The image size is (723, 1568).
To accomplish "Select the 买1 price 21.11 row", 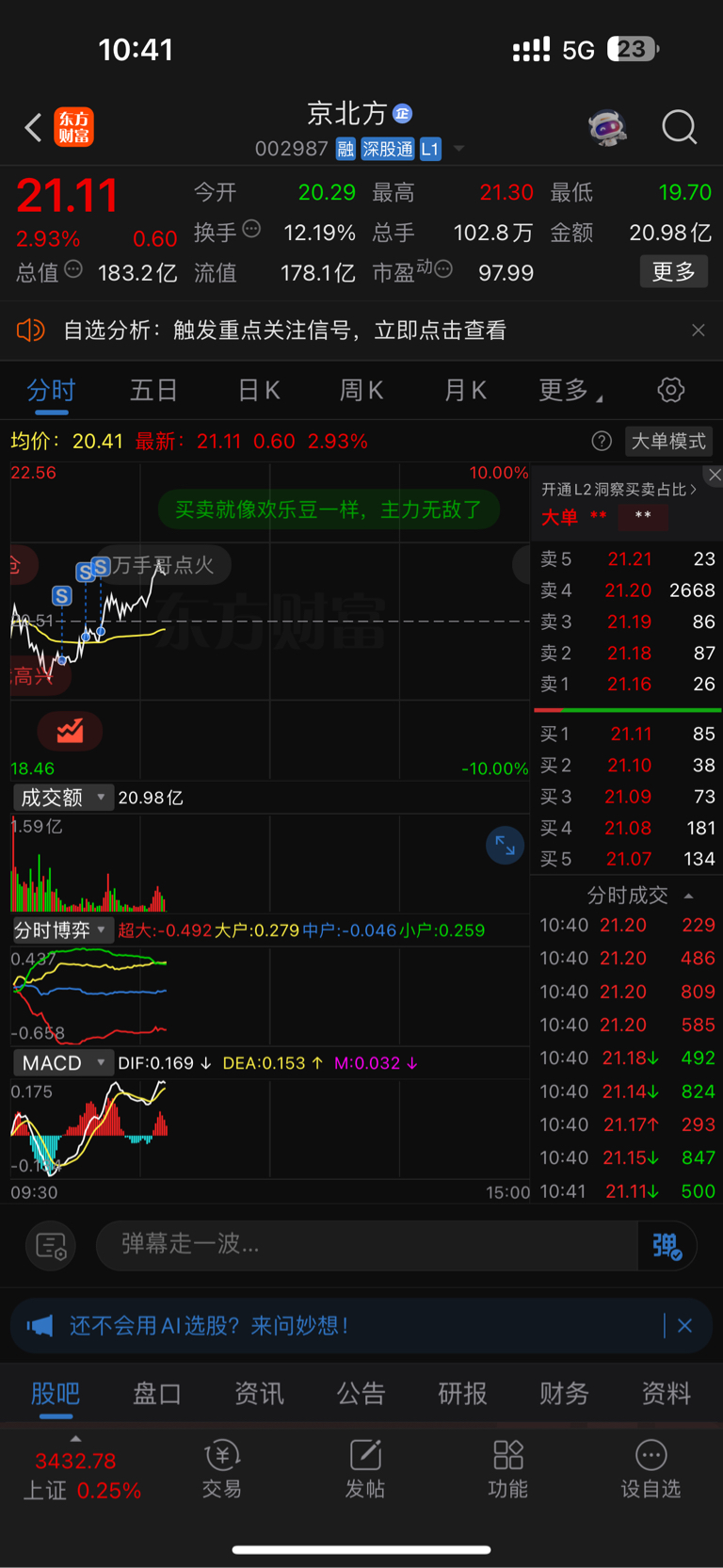I will (628, 734).
